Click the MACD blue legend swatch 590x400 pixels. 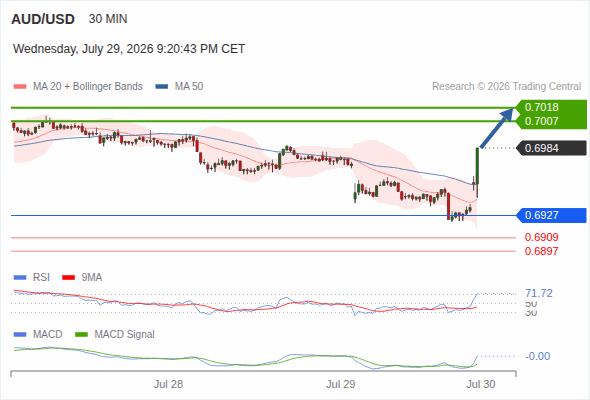coord(20,335)
